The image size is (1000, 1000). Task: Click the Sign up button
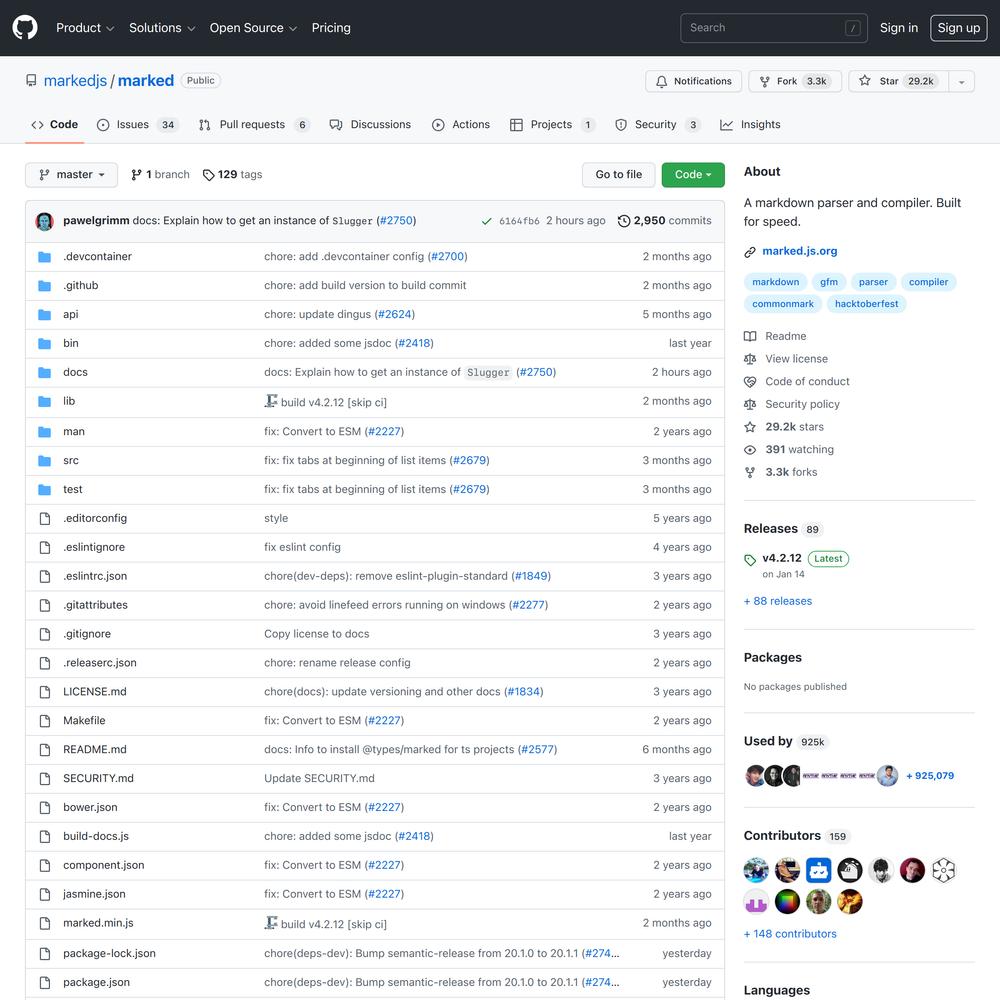pyautogui.click(x=959, y=27)
